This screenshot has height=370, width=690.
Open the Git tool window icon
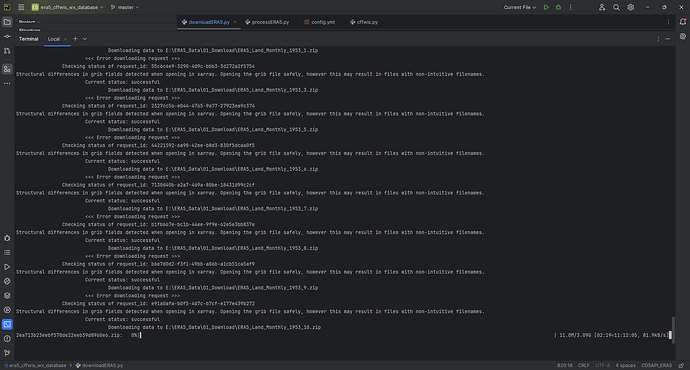coord(7,353)
